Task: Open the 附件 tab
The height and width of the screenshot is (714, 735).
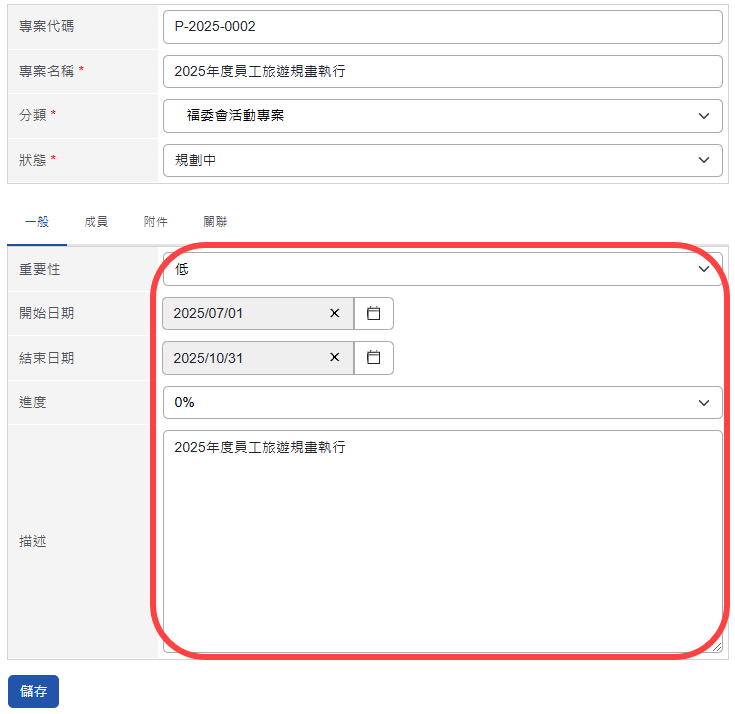Action: click(x=155, y=222)
